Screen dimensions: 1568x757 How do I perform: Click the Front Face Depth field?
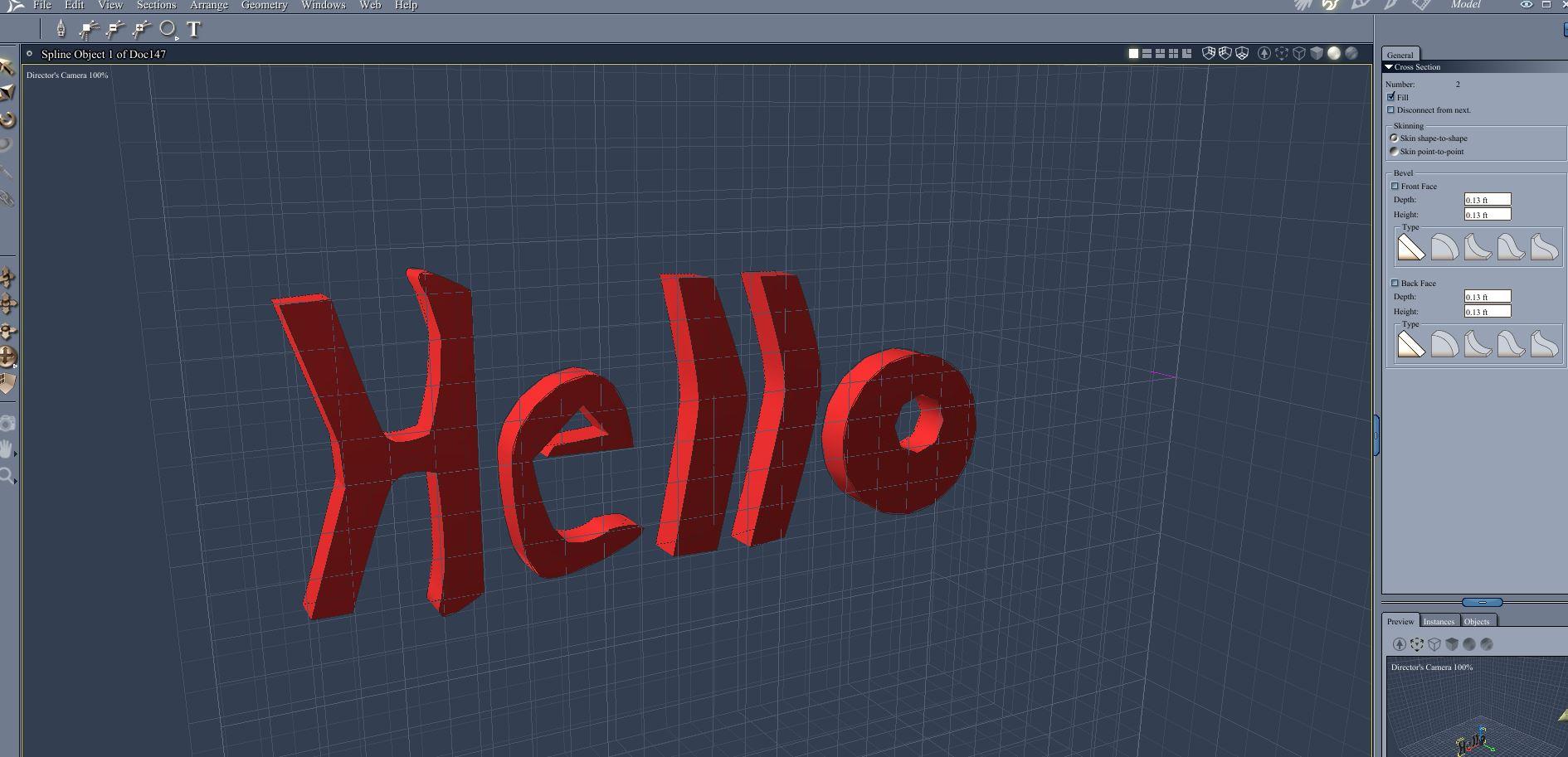coord(1488,199)
